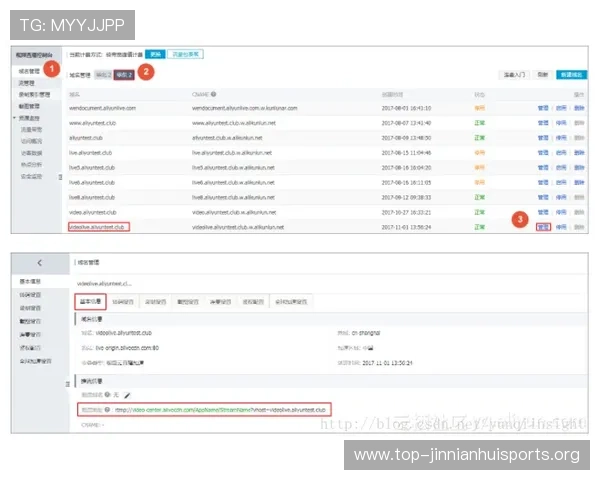
Task: Click the rtmp://video-center push address text
Action: 220,410
